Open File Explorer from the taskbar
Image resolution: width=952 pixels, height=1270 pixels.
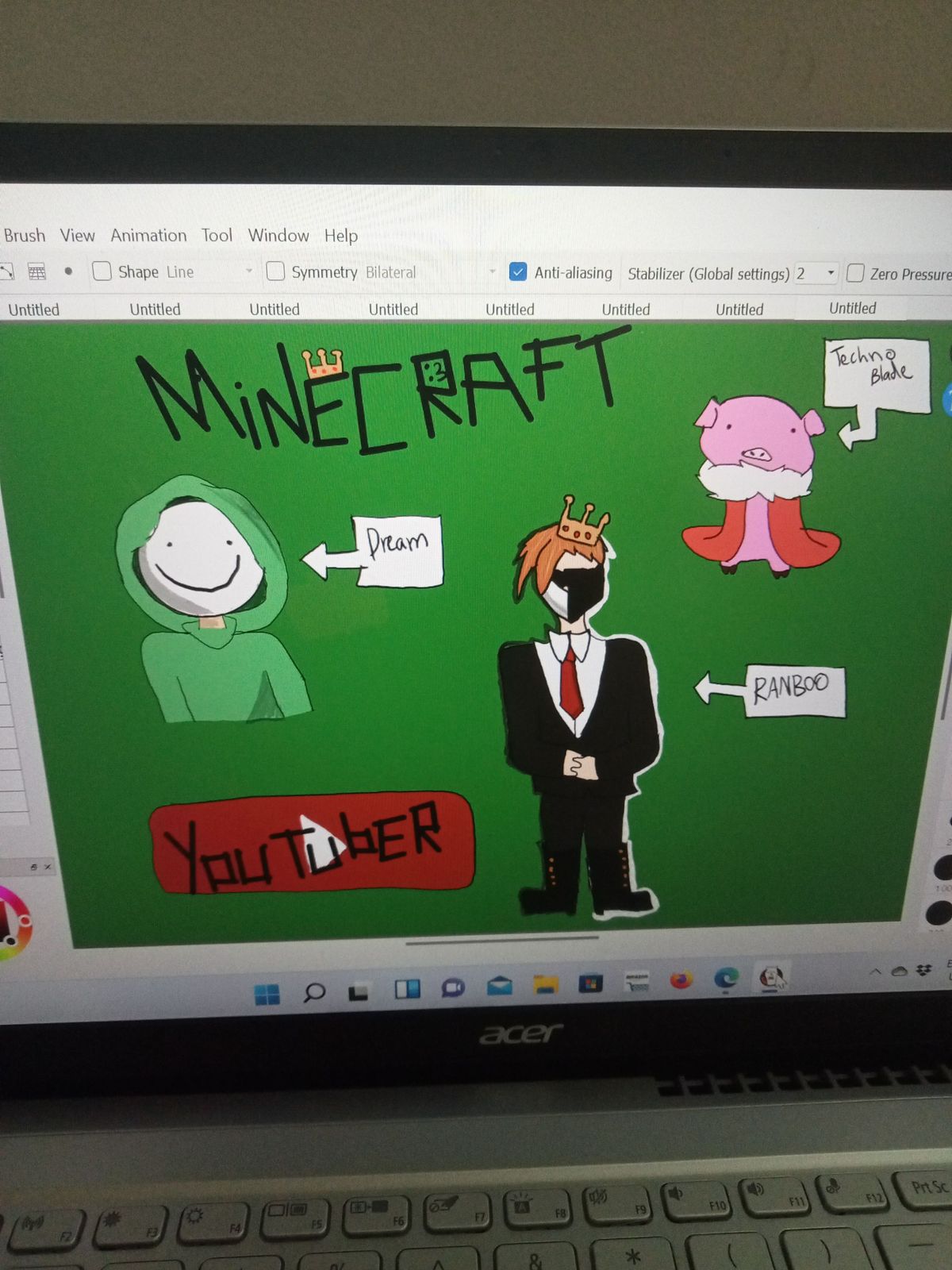[546, 985]
